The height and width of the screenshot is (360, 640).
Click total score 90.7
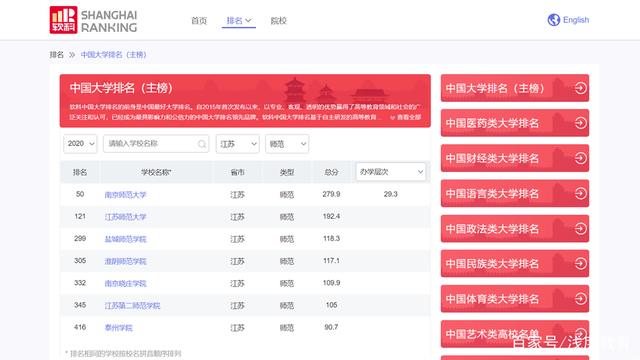click(331, 327)
